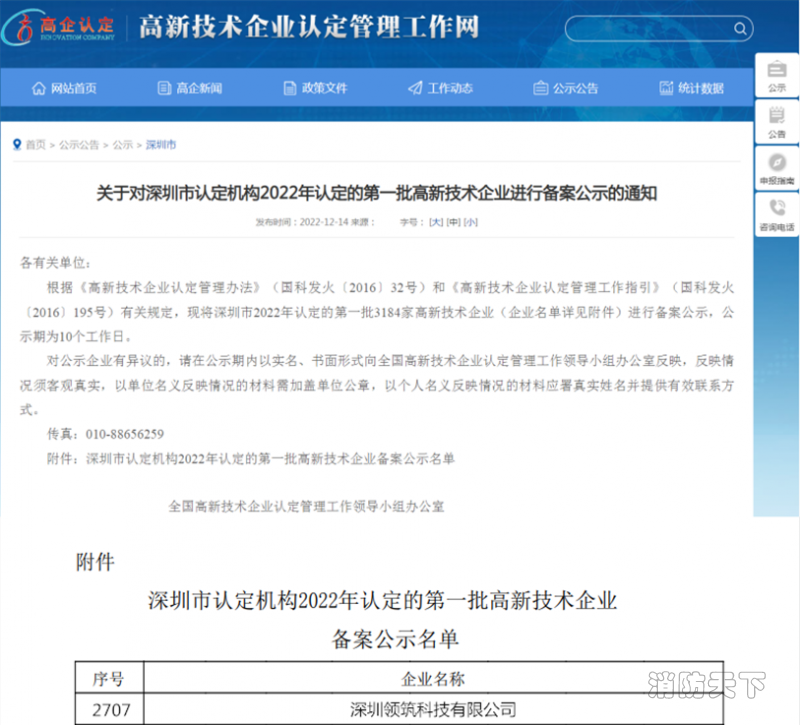Image resolution: width=800 pixels, height=725 pixels.
Task: Go to 公示 in the breadcrumb
Action: pos(122,145)
